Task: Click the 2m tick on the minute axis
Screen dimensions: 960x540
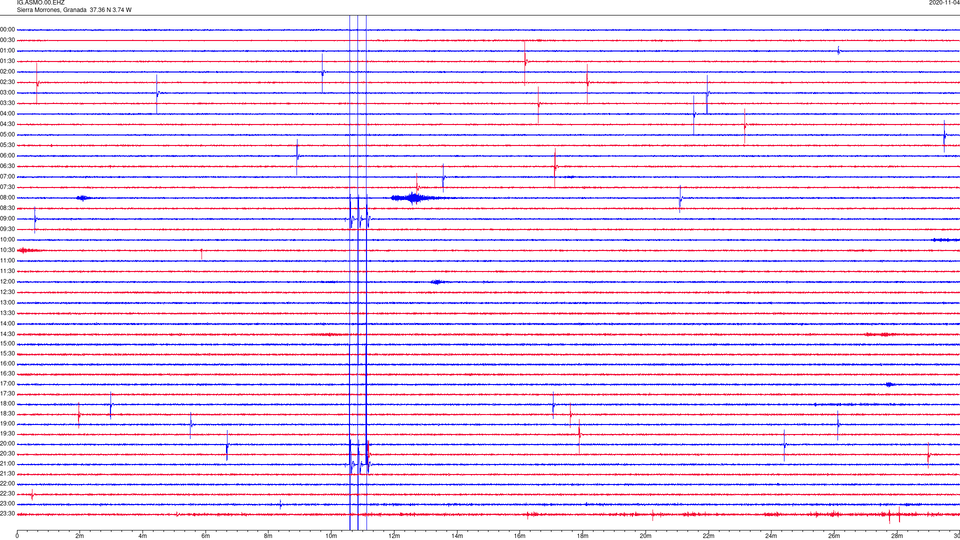Action: 80,536
